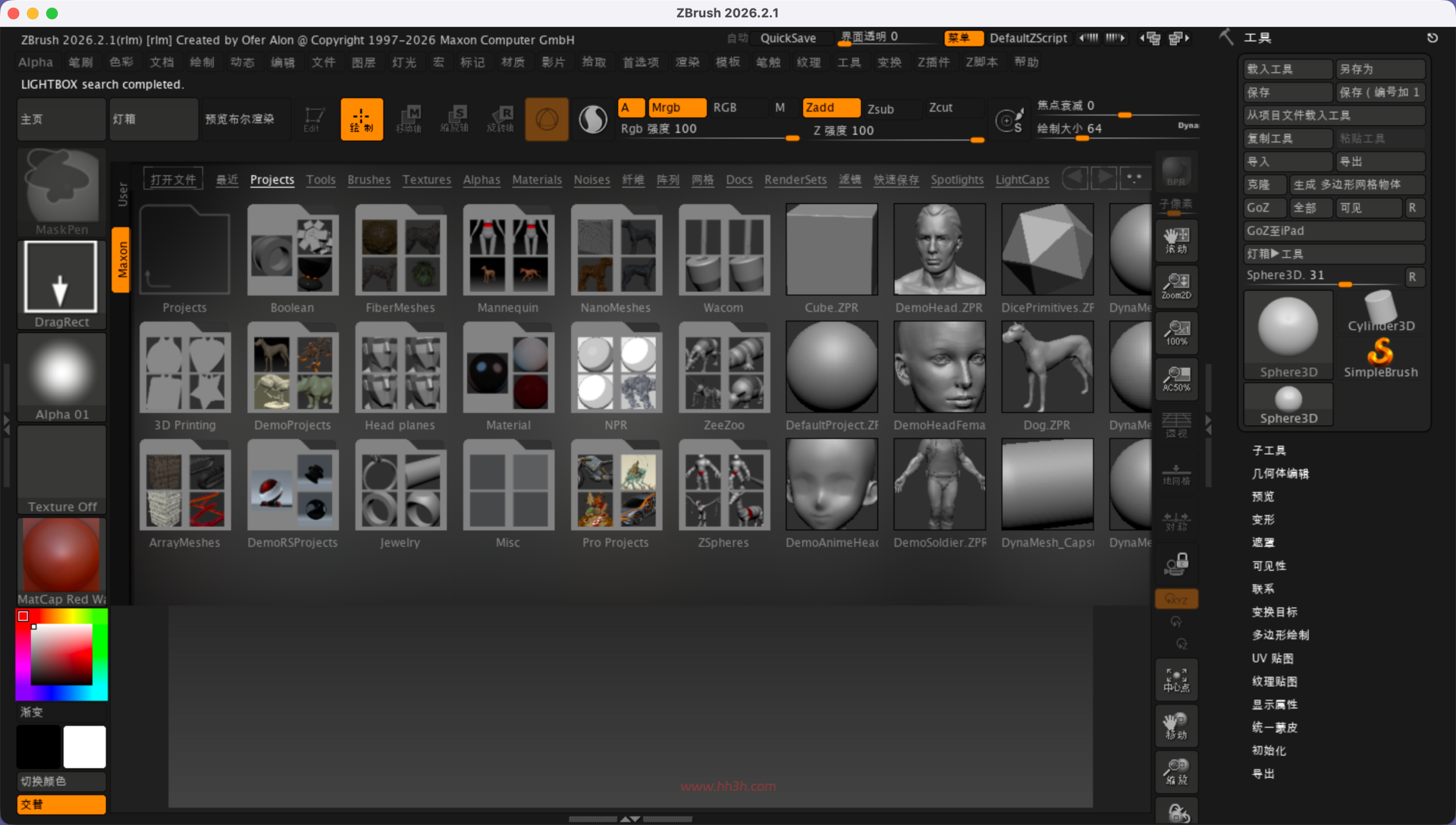Expand the UV 贴图 section

(1272, 658)
